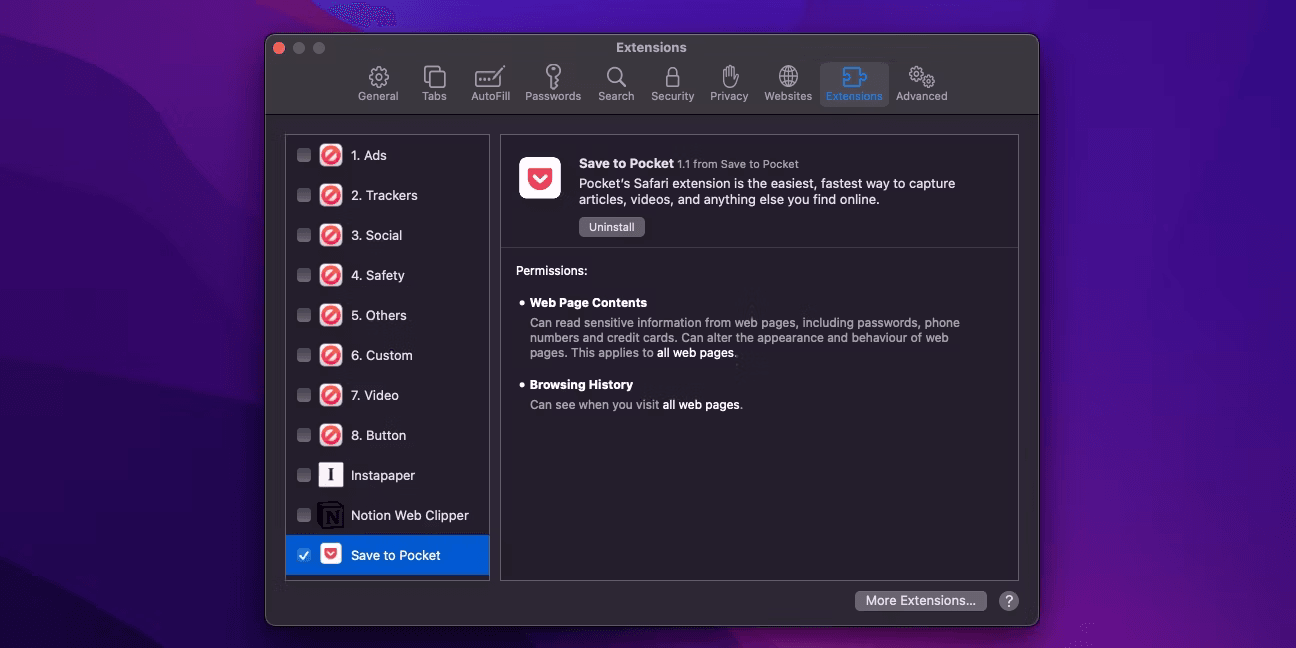Switch to the Security tab label
This screenshot has height=648, width=1296.
(672, 96)
